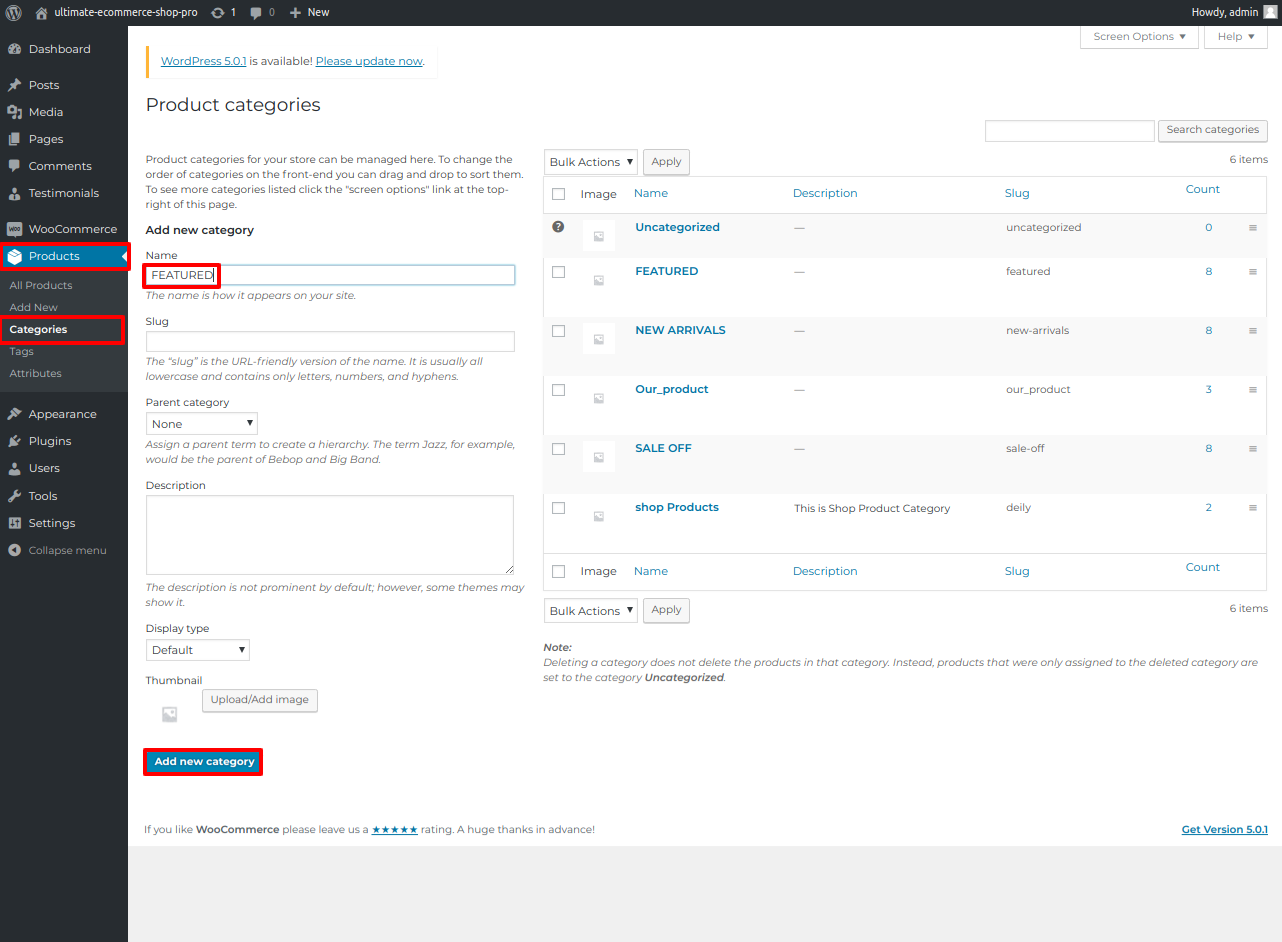Open Testimonials in the sidebar

[64, 193]
